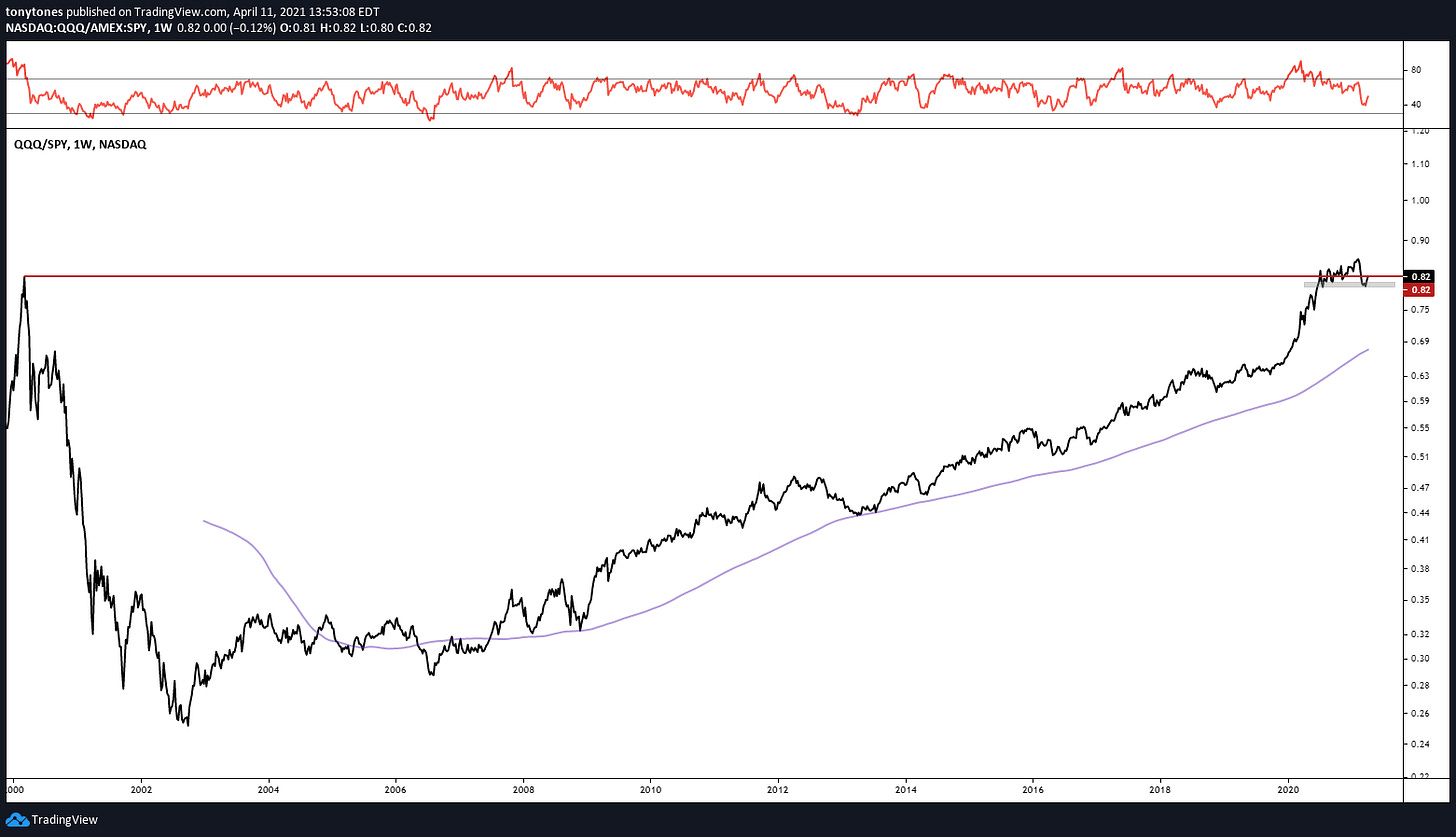Click the black 0.82 current price label
Image resolution: width=1456 pixels, height=837 pixels.
1419,276
